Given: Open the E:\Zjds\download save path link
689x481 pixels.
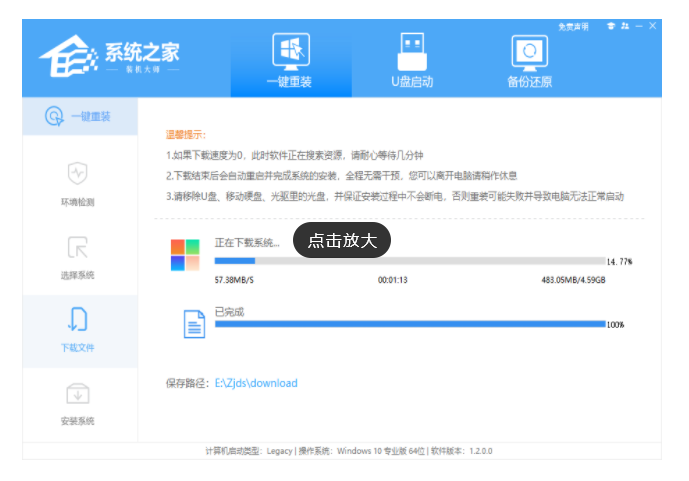Looking at the screenshot, I should click(256, 383).
